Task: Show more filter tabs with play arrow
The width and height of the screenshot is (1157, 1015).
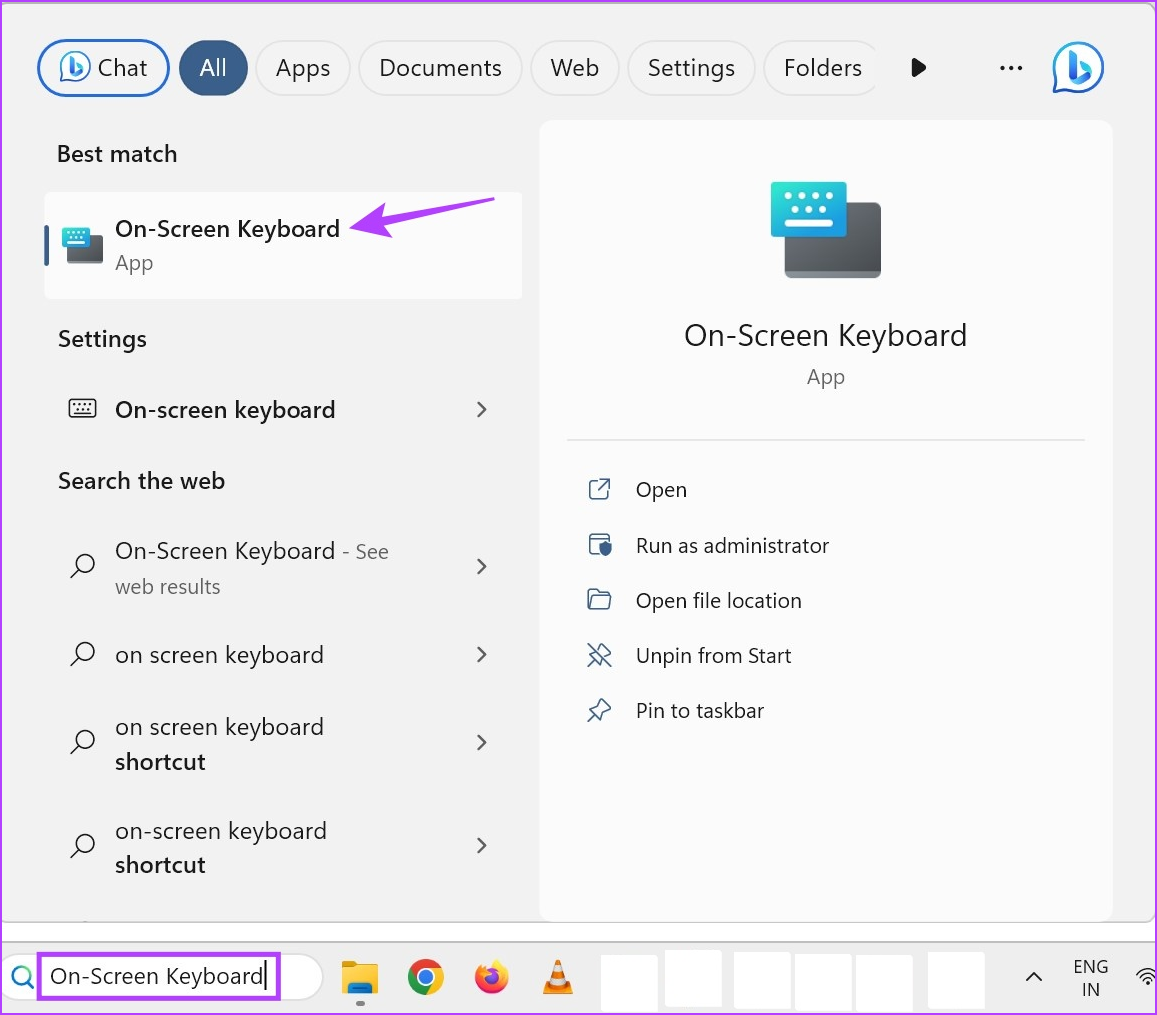Action: click(x=918, y=68)
